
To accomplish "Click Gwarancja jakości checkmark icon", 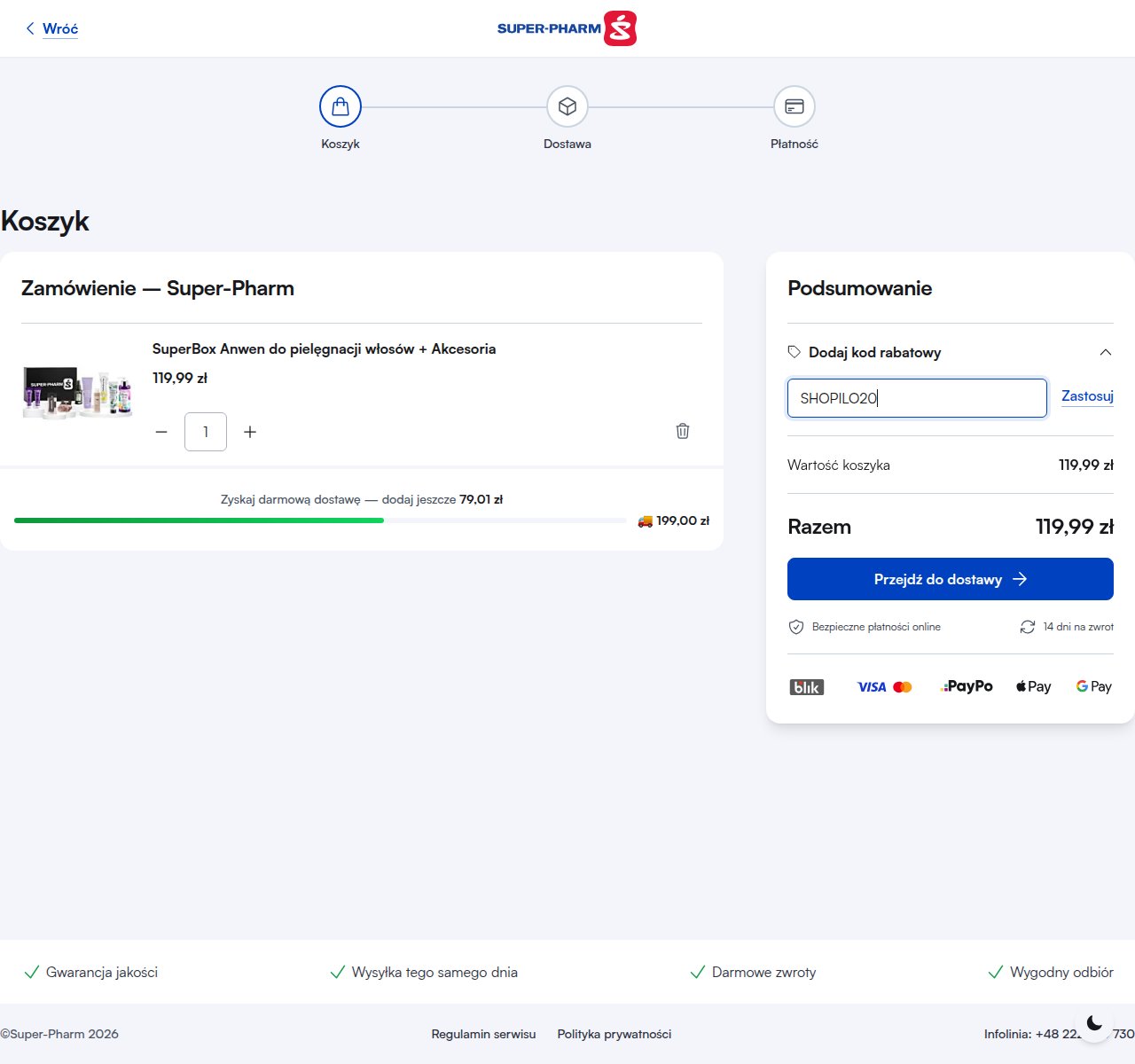I will [32, 972].
